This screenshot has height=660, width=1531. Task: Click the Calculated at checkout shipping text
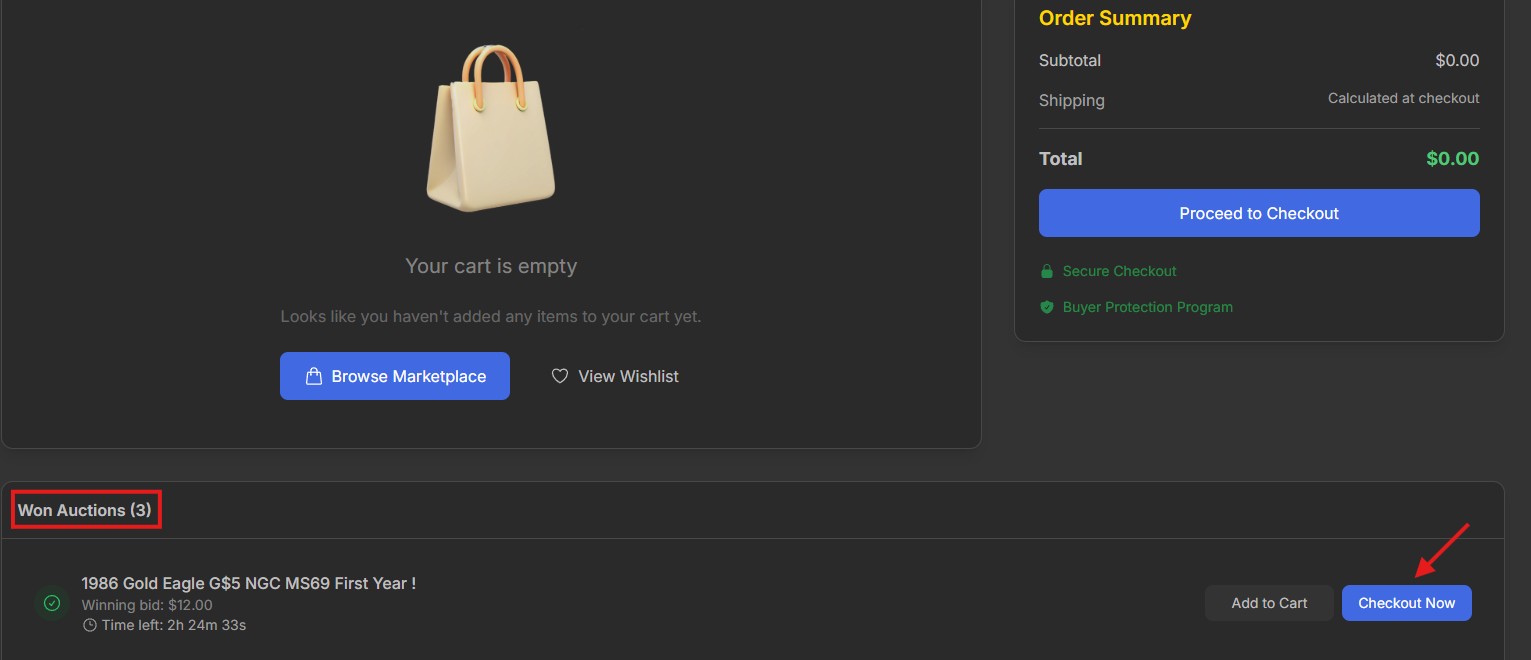tap(1403, 98)
